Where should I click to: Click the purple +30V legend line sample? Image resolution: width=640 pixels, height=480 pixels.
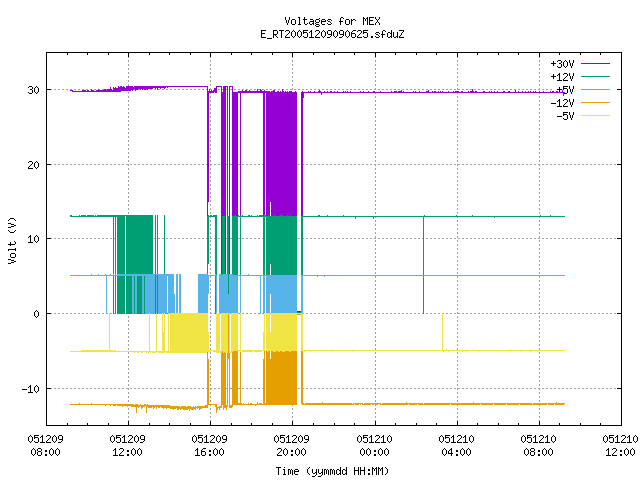(x=595, y=64)
